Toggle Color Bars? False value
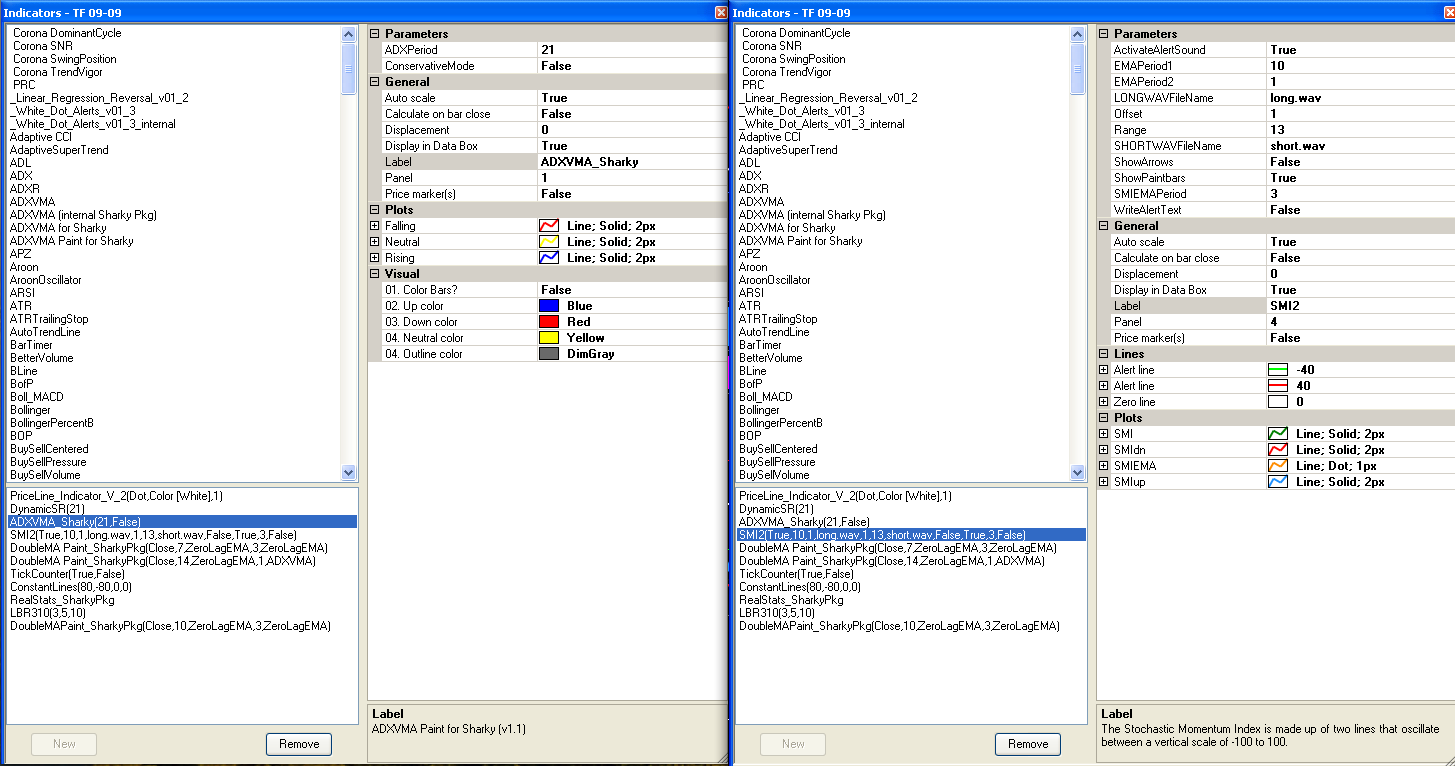The image size is (1455, 766). point(632,290)
